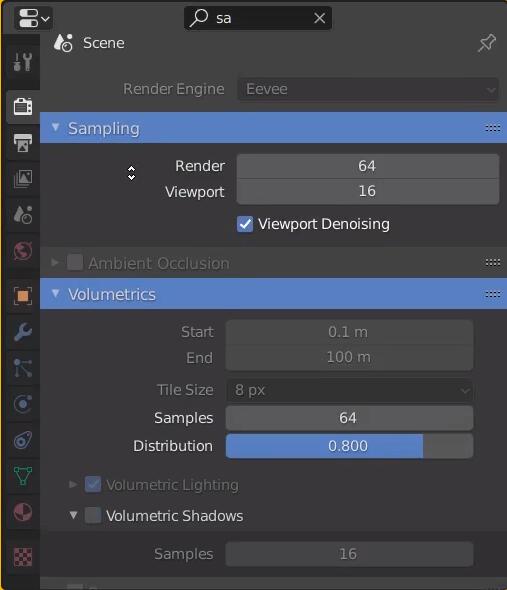This screenshot has width=507, height=590.
Task: Click the Distribution 0.800 slider
Action: click(x=349, y=446)
